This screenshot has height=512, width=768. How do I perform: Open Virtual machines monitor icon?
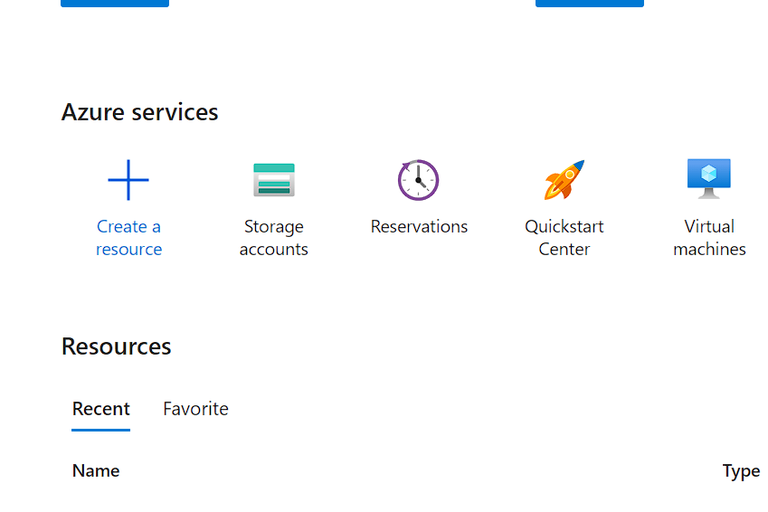pos(709,179)
